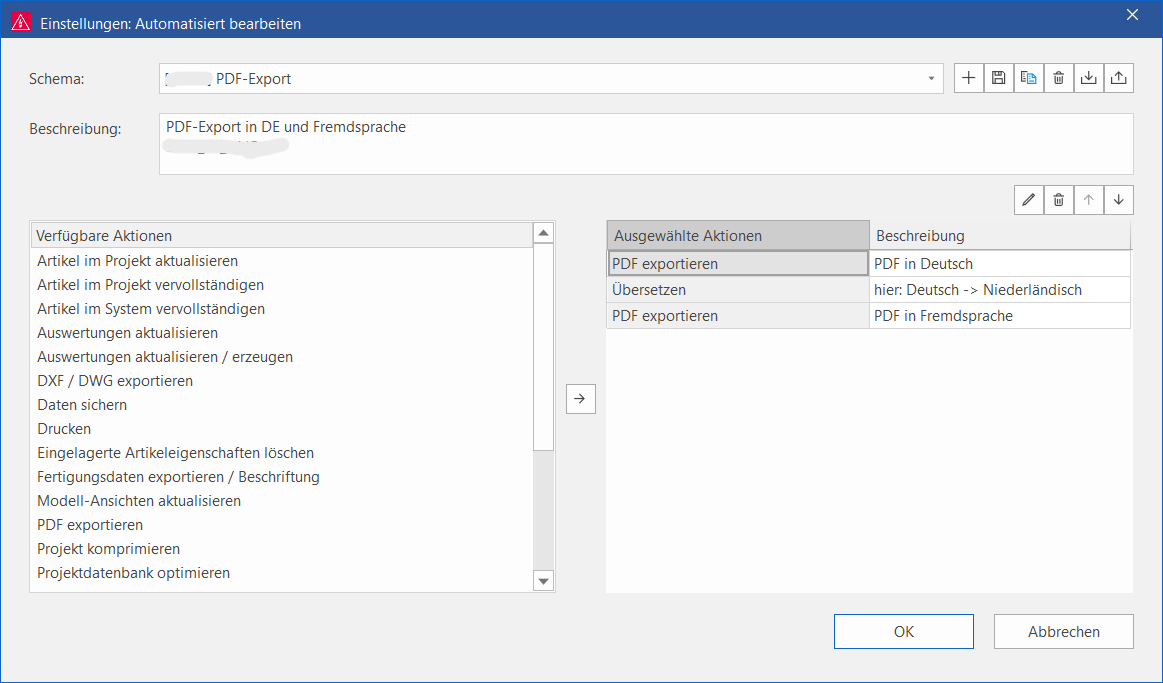Export the schema using the export icon

[x=1118, y=78]
